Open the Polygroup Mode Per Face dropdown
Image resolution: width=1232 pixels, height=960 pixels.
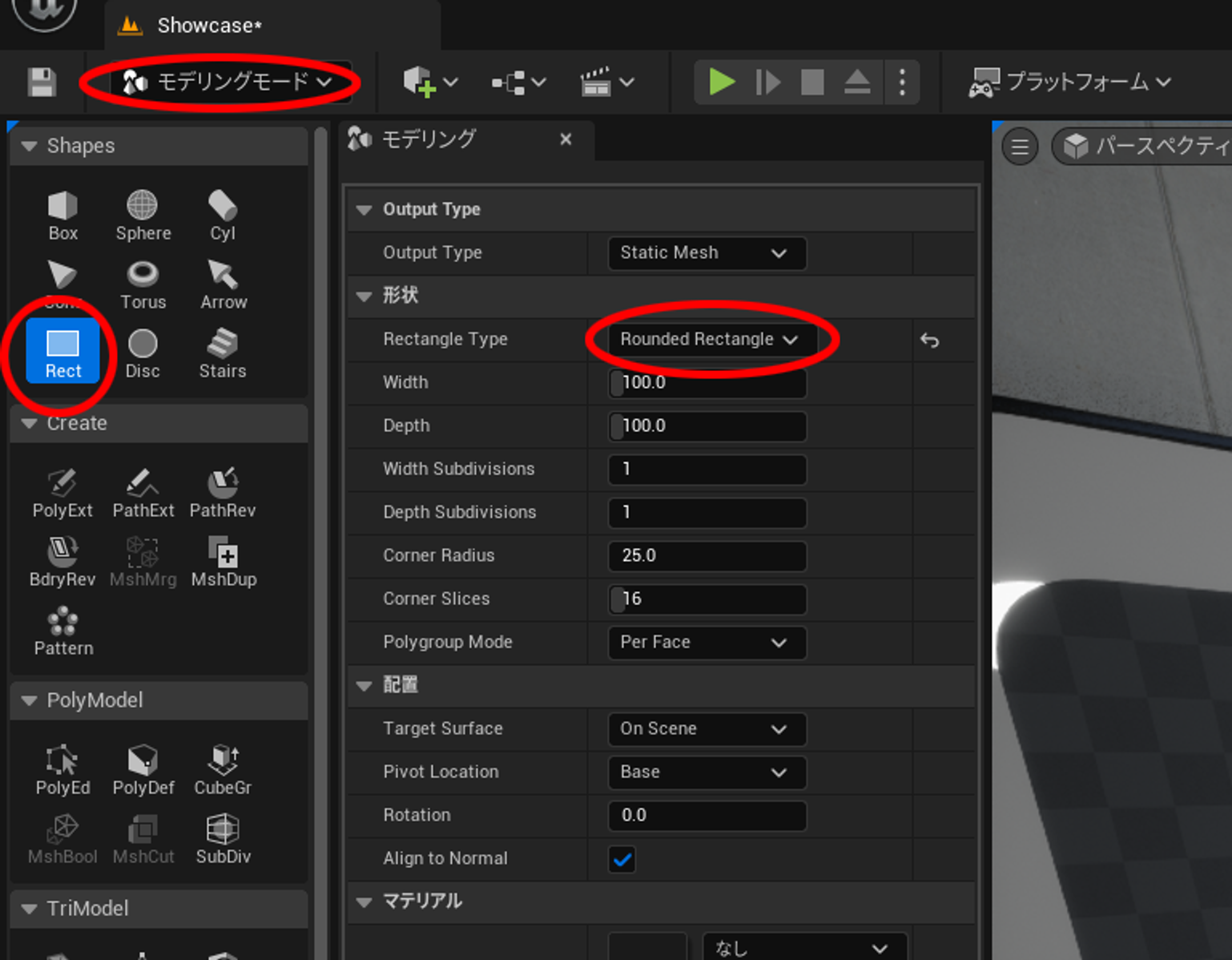707,643
